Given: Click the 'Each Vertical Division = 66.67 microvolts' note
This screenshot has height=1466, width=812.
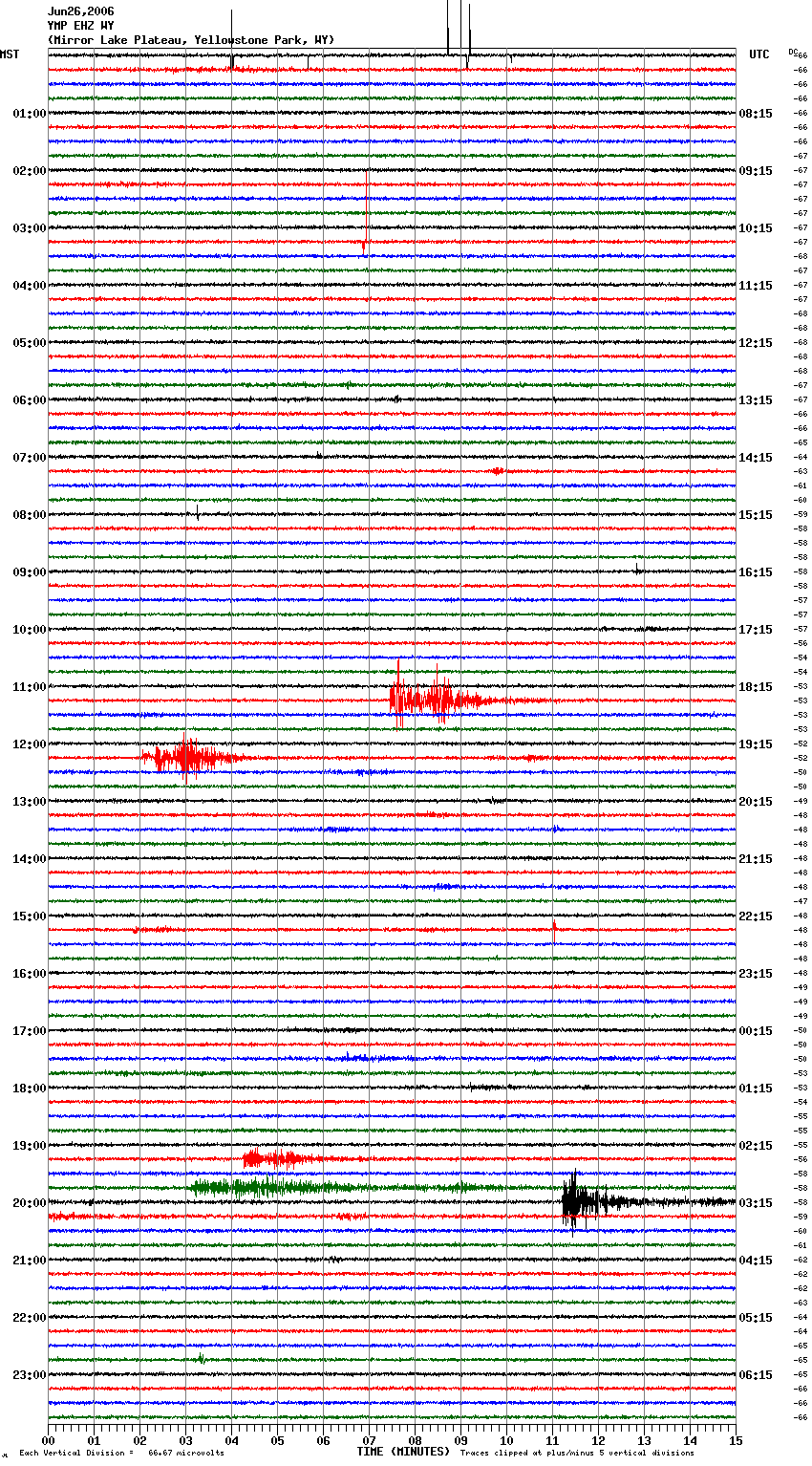Looking at the screenshot, I should pyautogui.click(x=121, y=1454).
